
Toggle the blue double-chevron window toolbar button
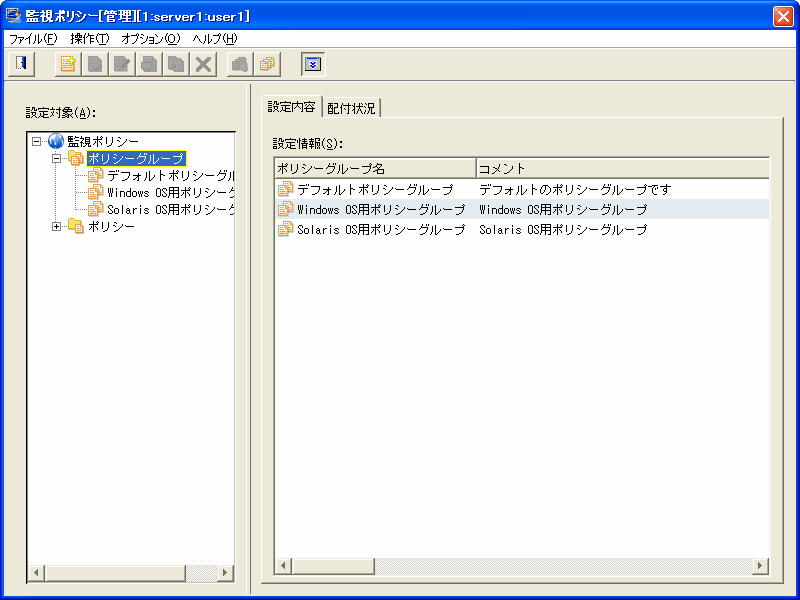[313, 64]
